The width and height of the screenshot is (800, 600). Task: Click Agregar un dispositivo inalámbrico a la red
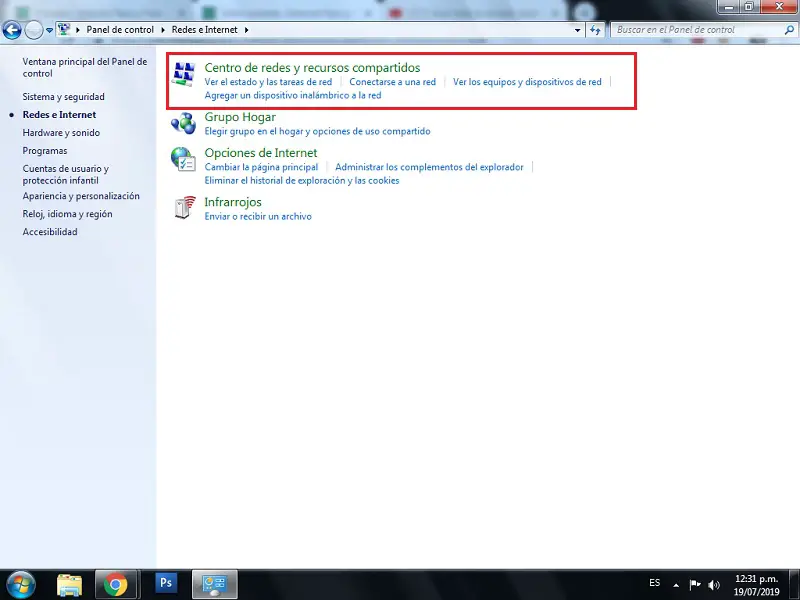point(293,95)
